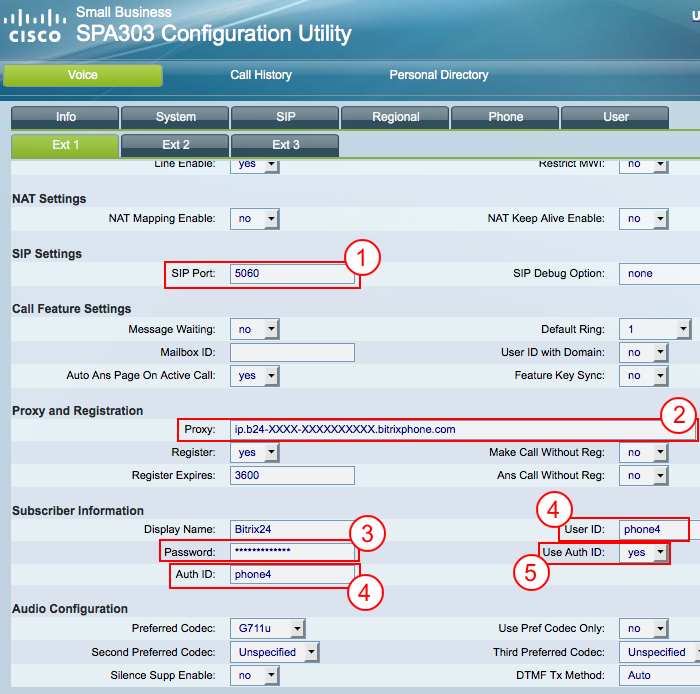Open Use Pref Codec Only dropdown
Screen dimensions: 700x694
coord(644,629)
